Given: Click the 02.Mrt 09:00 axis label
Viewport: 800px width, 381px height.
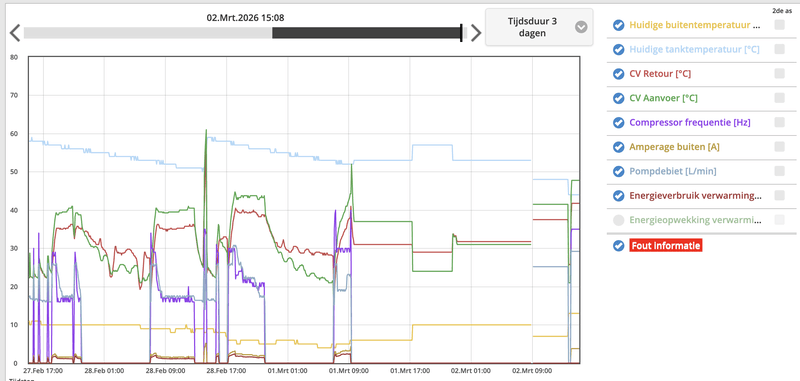Looking at the screenshot, I should [532, 371].
